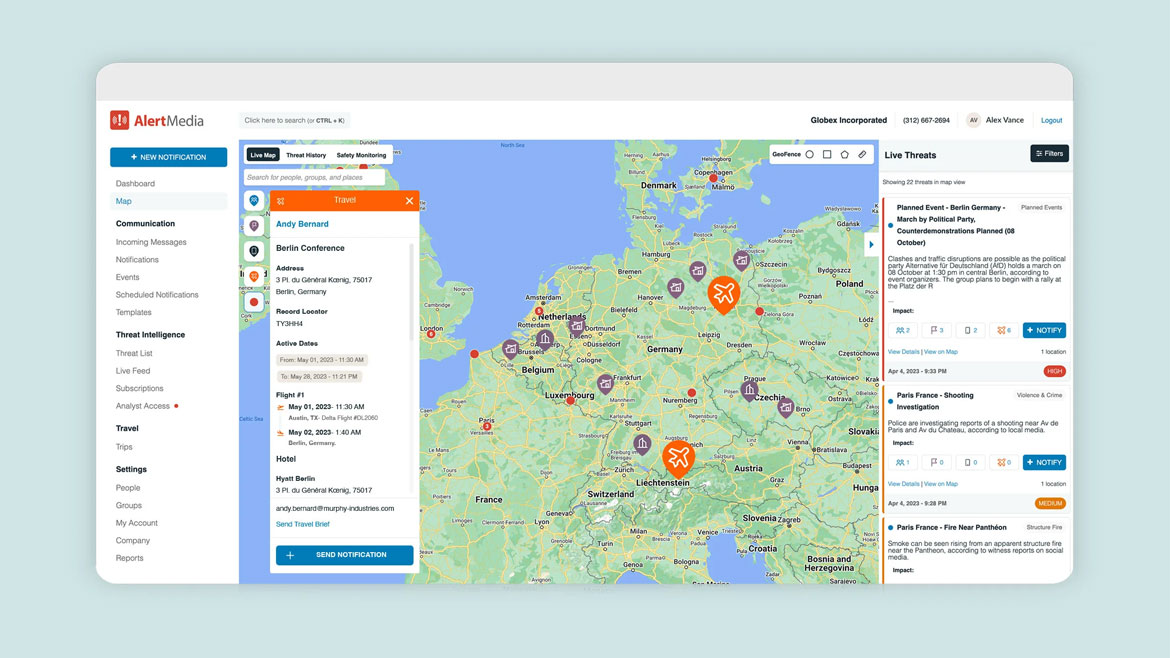Switch to the Safety Monitoring tab
Image resolution: width=1170 pixels, height=658 pixels.
[x=361, y=155]
